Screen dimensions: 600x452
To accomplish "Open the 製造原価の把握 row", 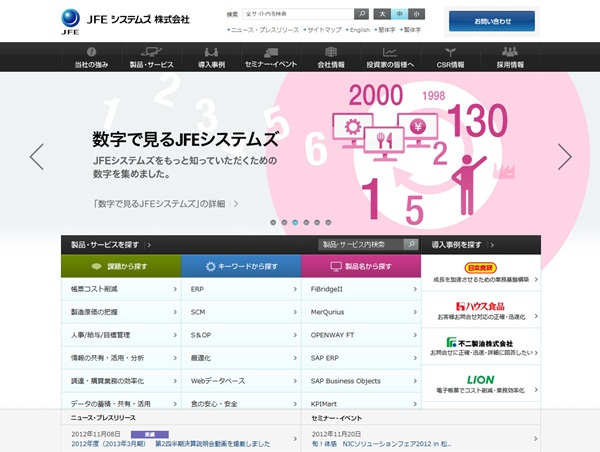I will click(121, 312).
